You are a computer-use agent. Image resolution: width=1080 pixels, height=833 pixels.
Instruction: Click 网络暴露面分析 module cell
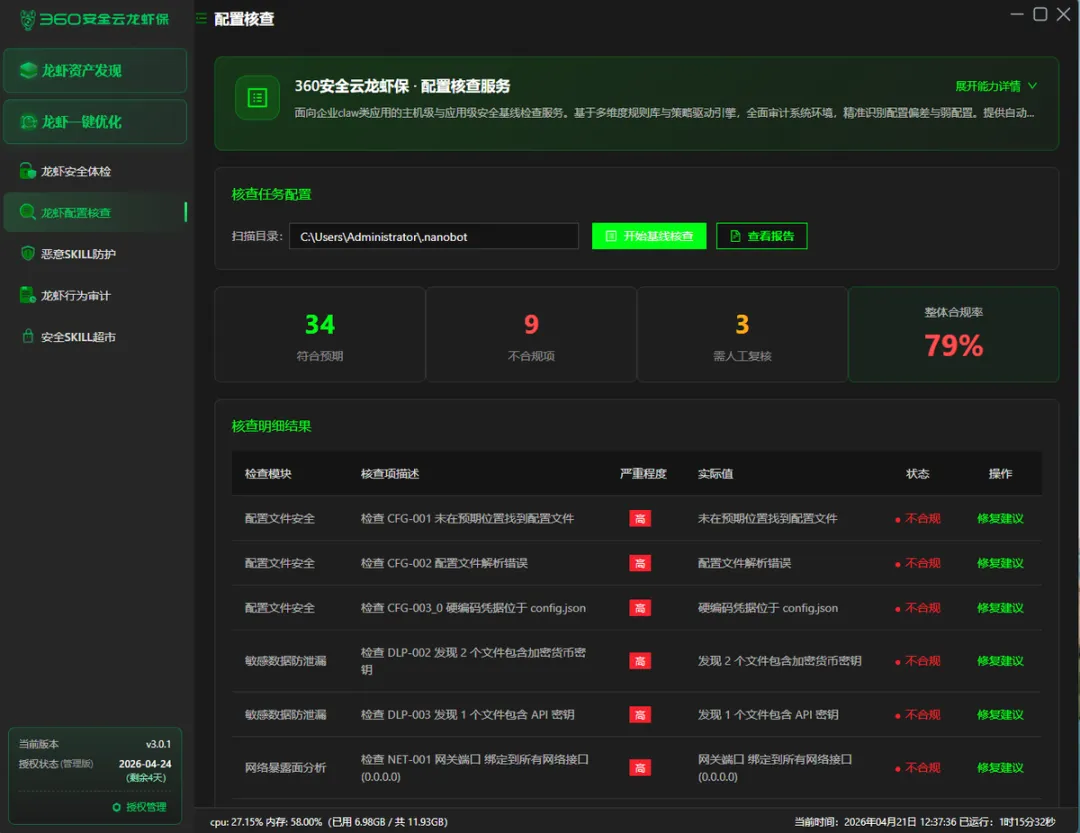click(285, 768)
